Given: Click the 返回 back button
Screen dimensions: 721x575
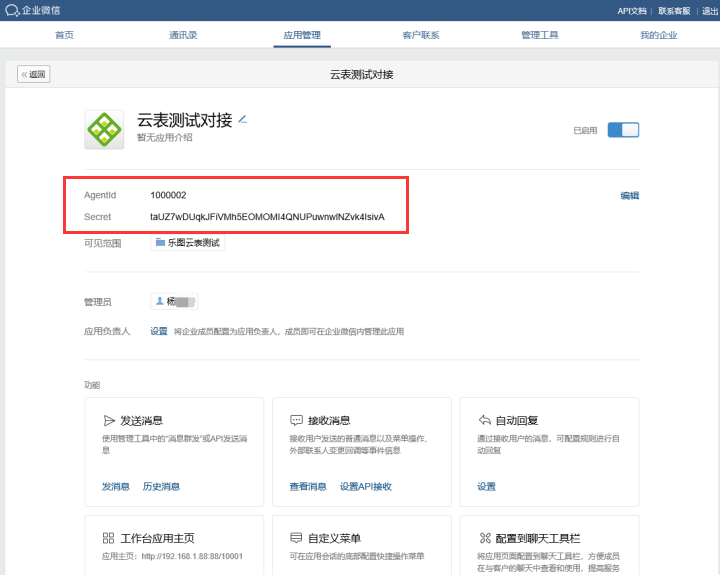Looking at the screenshot, I should [x=34, y=74].
